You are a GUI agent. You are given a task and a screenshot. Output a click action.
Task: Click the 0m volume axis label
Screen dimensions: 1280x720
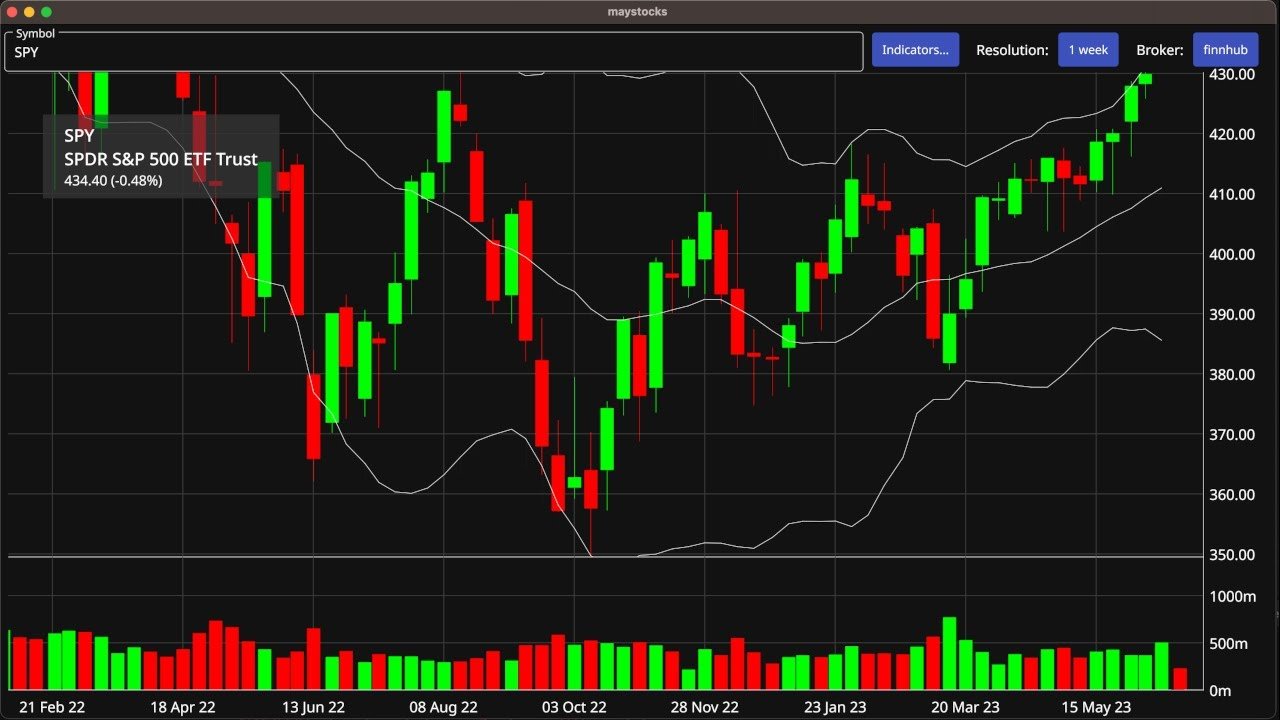(x=1220, y=690)
